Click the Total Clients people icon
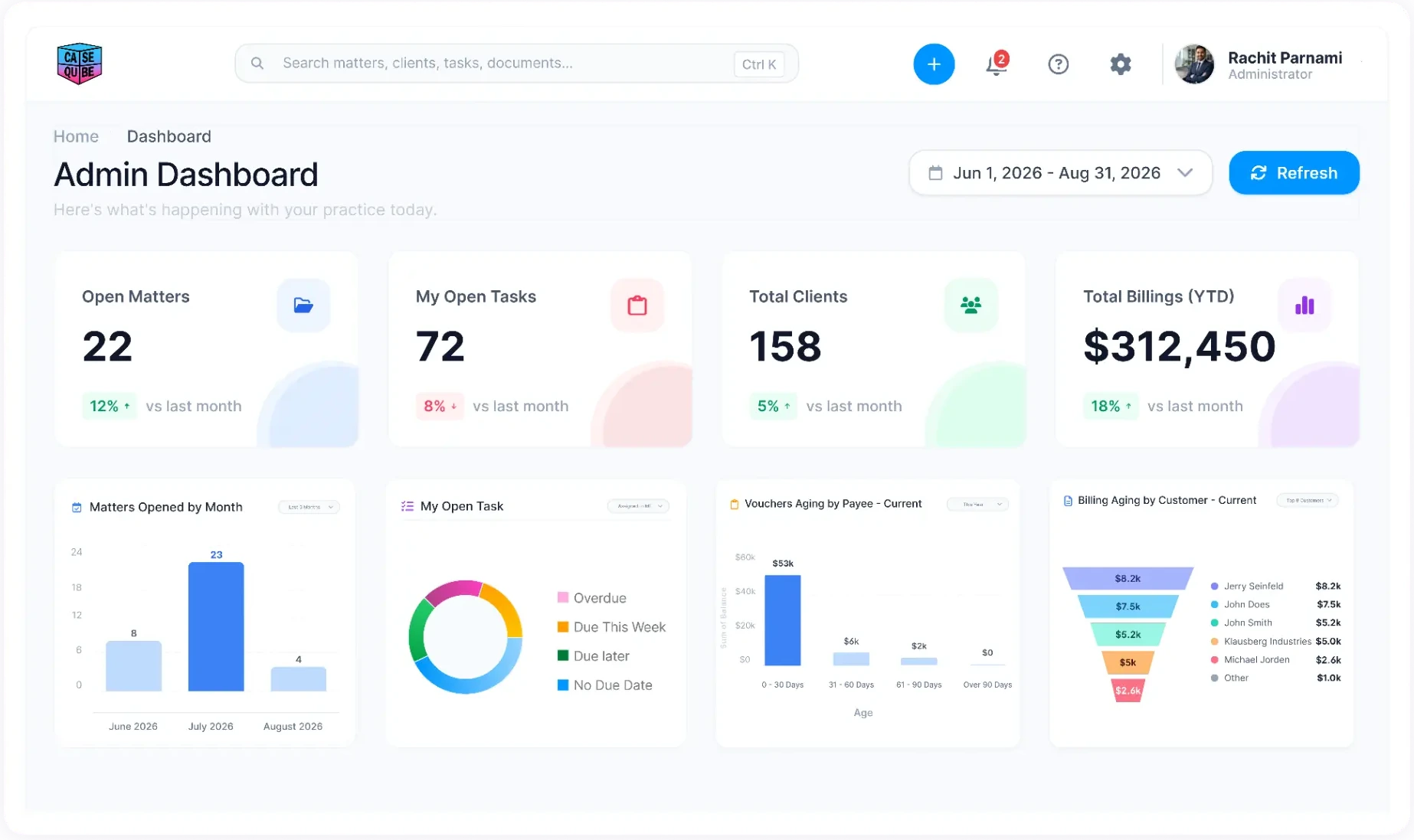This screenshot has width=1414, height=840. pyautogui.click(x=971, y=306)
